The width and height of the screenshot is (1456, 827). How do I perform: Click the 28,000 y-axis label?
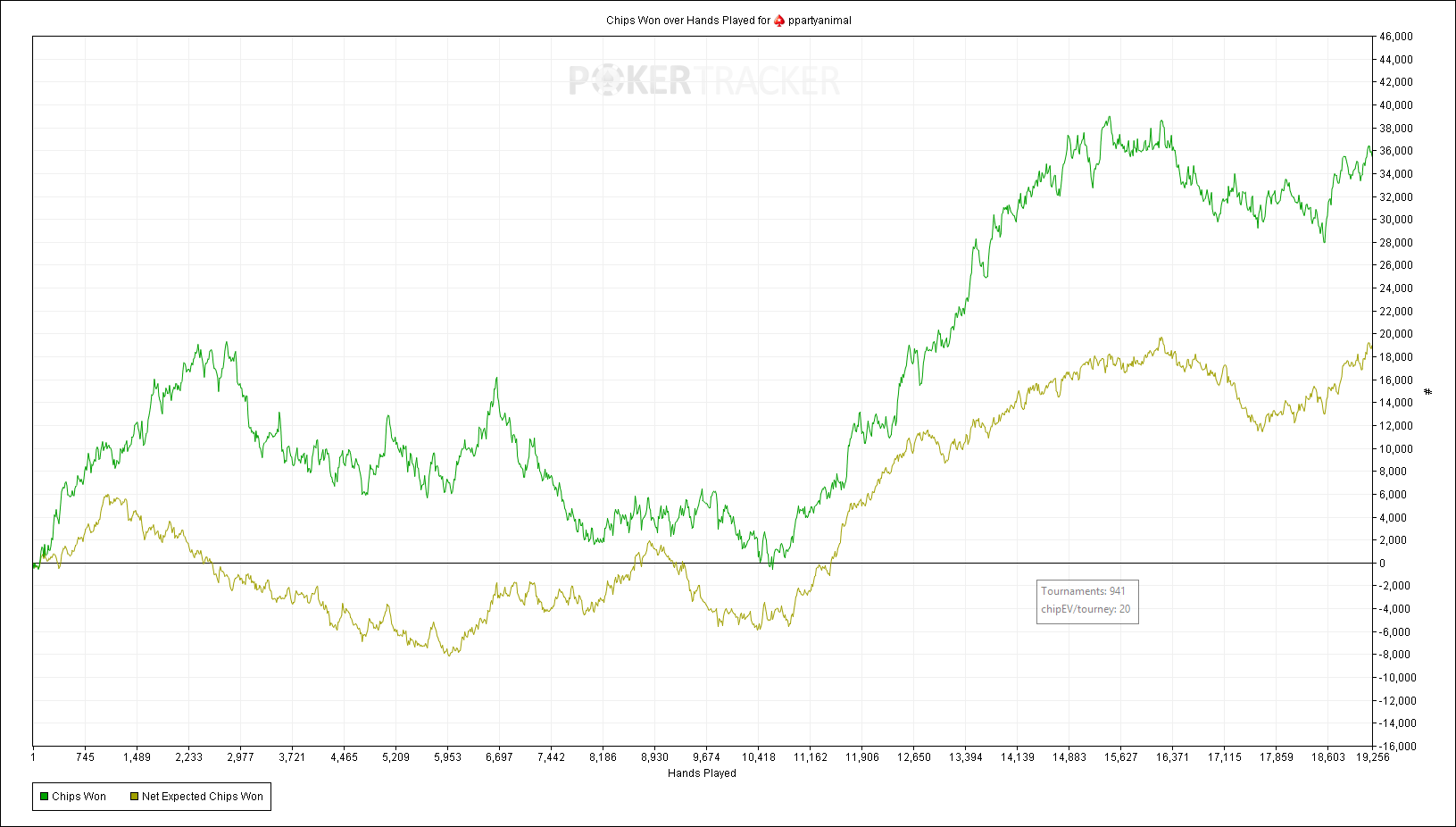1396,243
